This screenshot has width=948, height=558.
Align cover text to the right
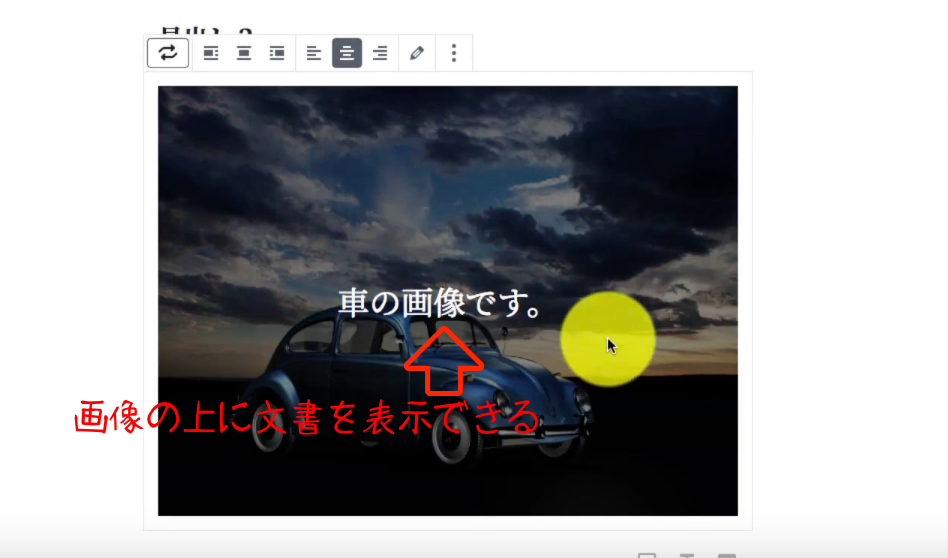380,53
